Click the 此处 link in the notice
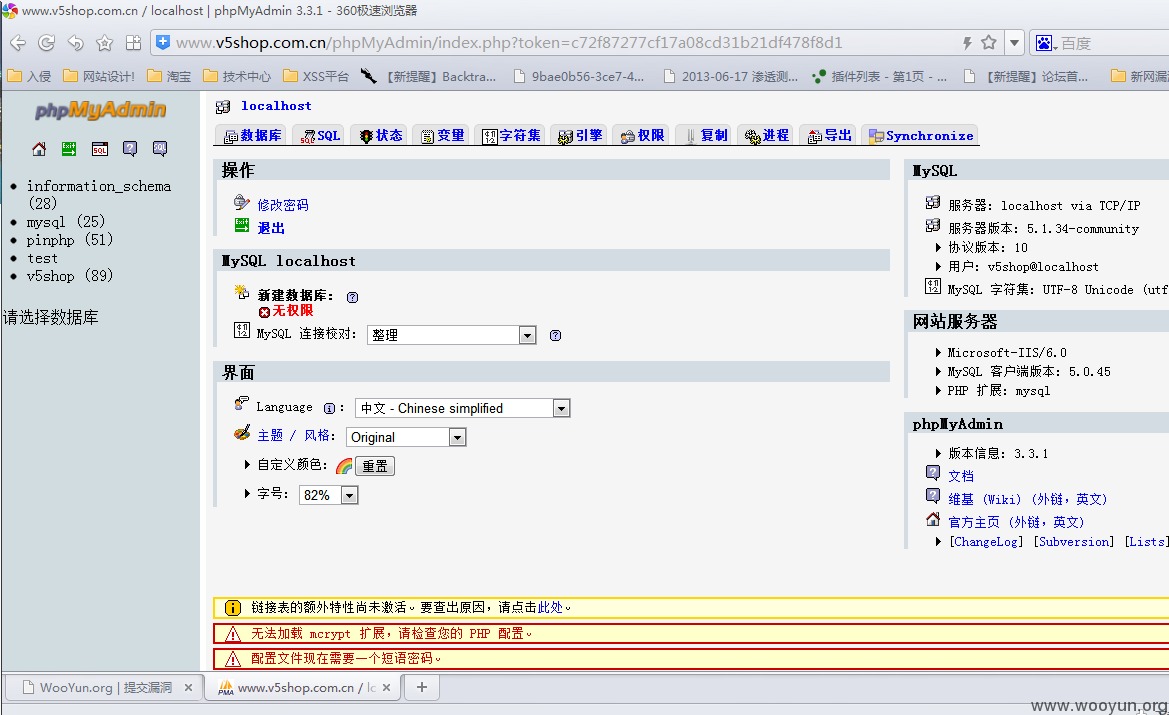Image resolution: width=1169 pixels, height=715 pixels. [550, 608]
